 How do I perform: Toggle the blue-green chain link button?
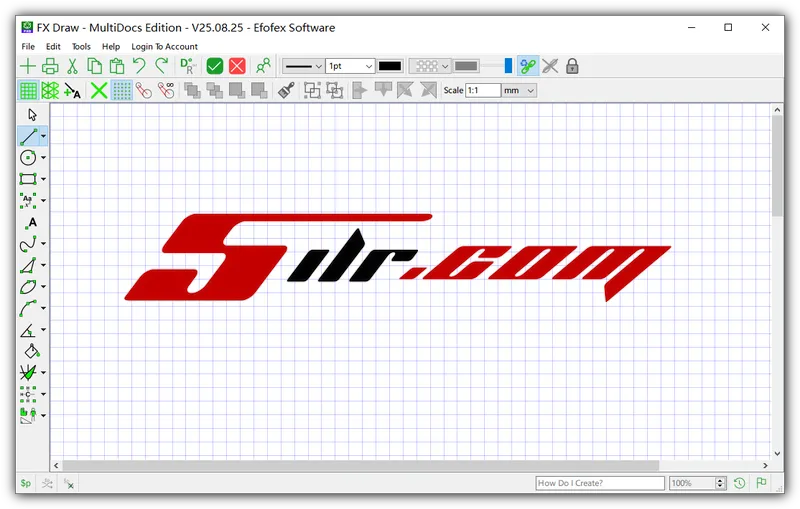(x=528, y=66)
